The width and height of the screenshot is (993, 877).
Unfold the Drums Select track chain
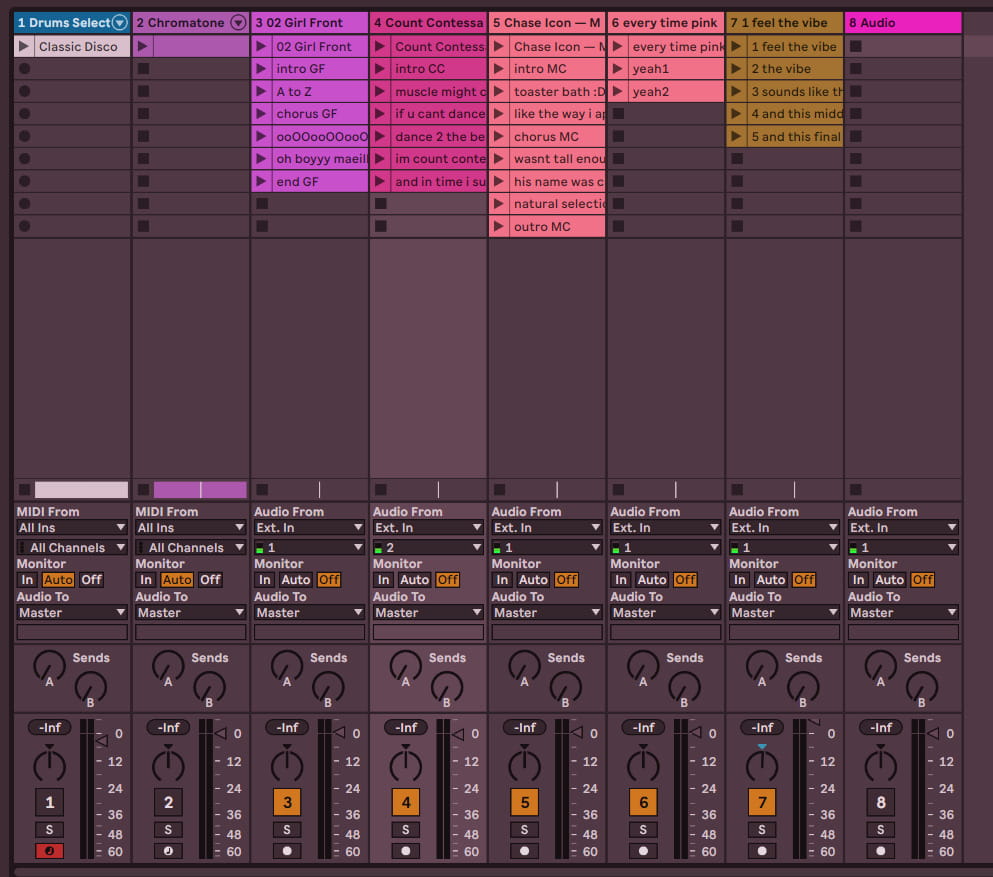point(120,23)
